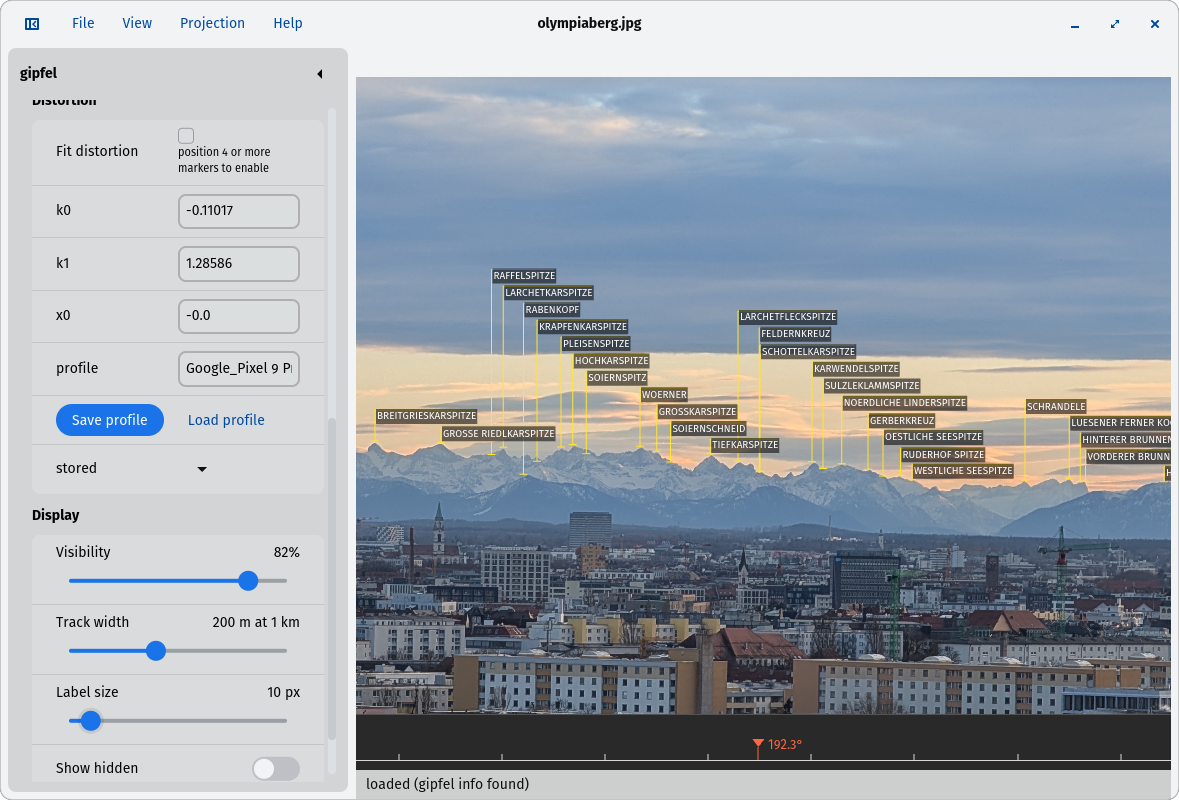Select the SOIERNSPITZ peak label
This screenshot has height=800, width=1179.
(x=617, y=377)
